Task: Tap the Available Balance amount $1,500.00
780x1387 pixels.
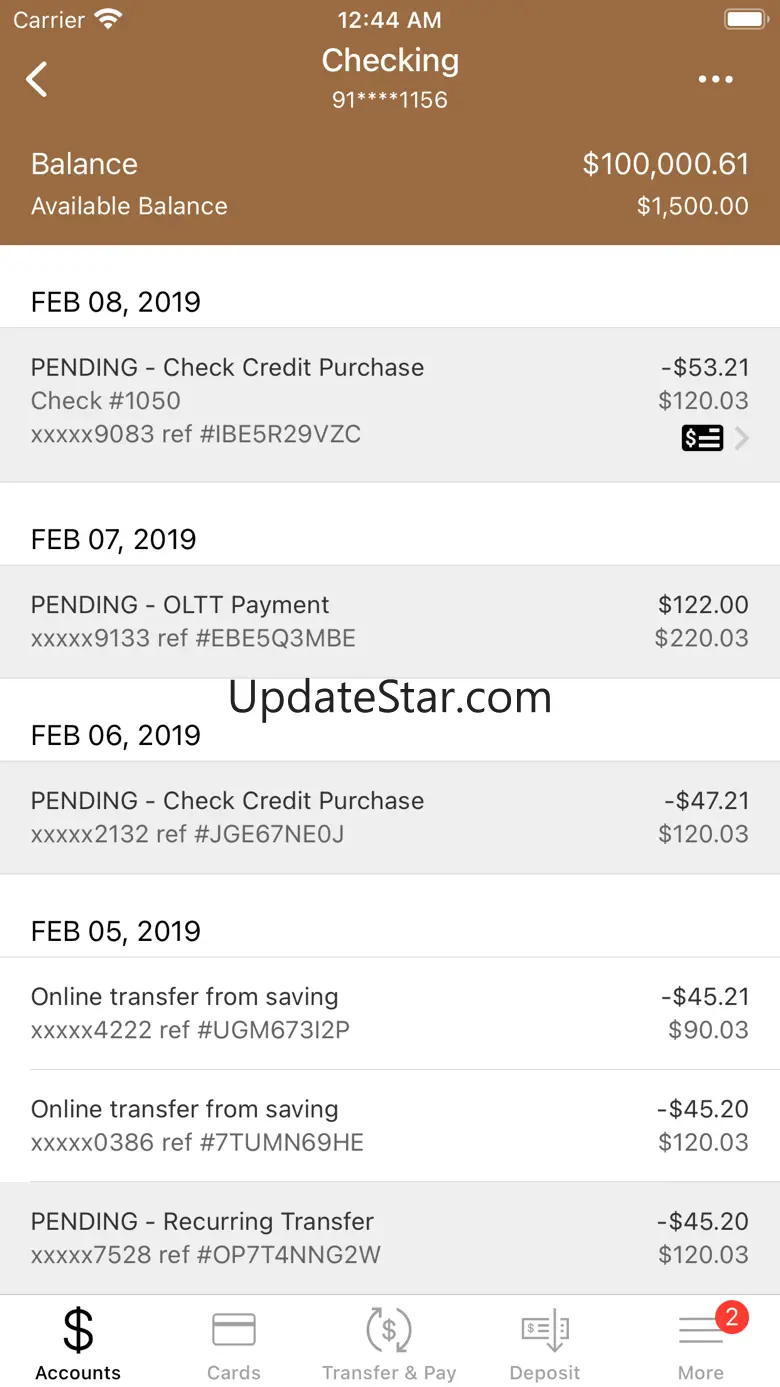Action: pos(692,206)
